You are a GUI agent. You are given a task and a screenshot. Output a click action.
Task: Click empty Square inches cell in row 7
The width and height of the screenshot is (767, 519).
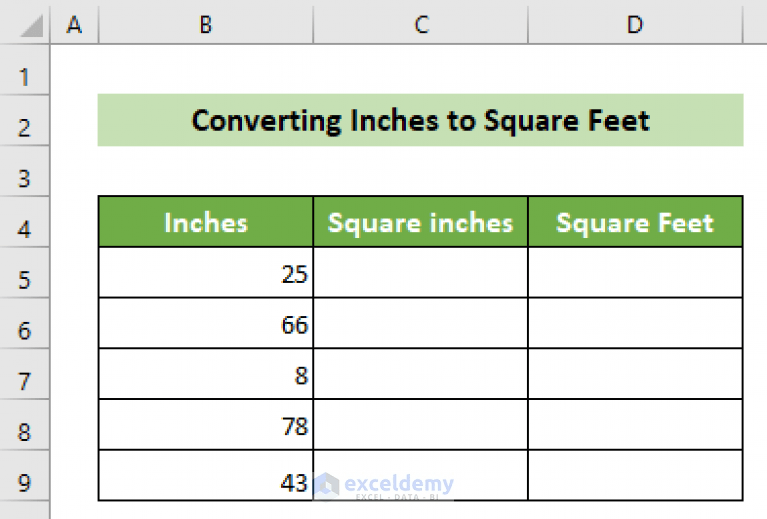point(421,374)
